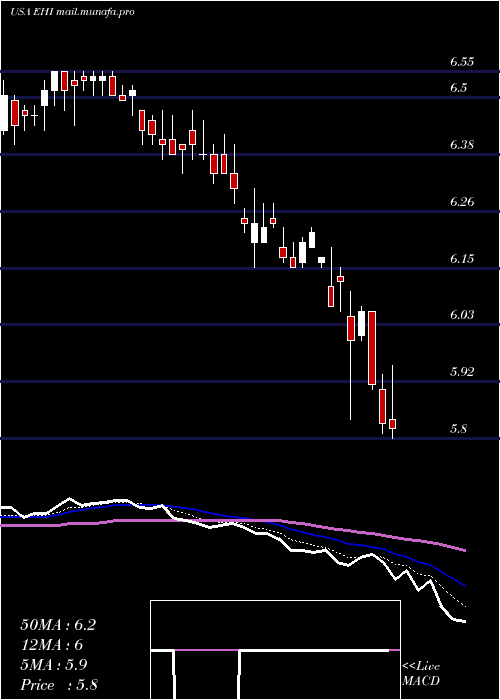Click the last red candlestick near 5.8
Screen dimensions: 500x700
coord(393,424)
